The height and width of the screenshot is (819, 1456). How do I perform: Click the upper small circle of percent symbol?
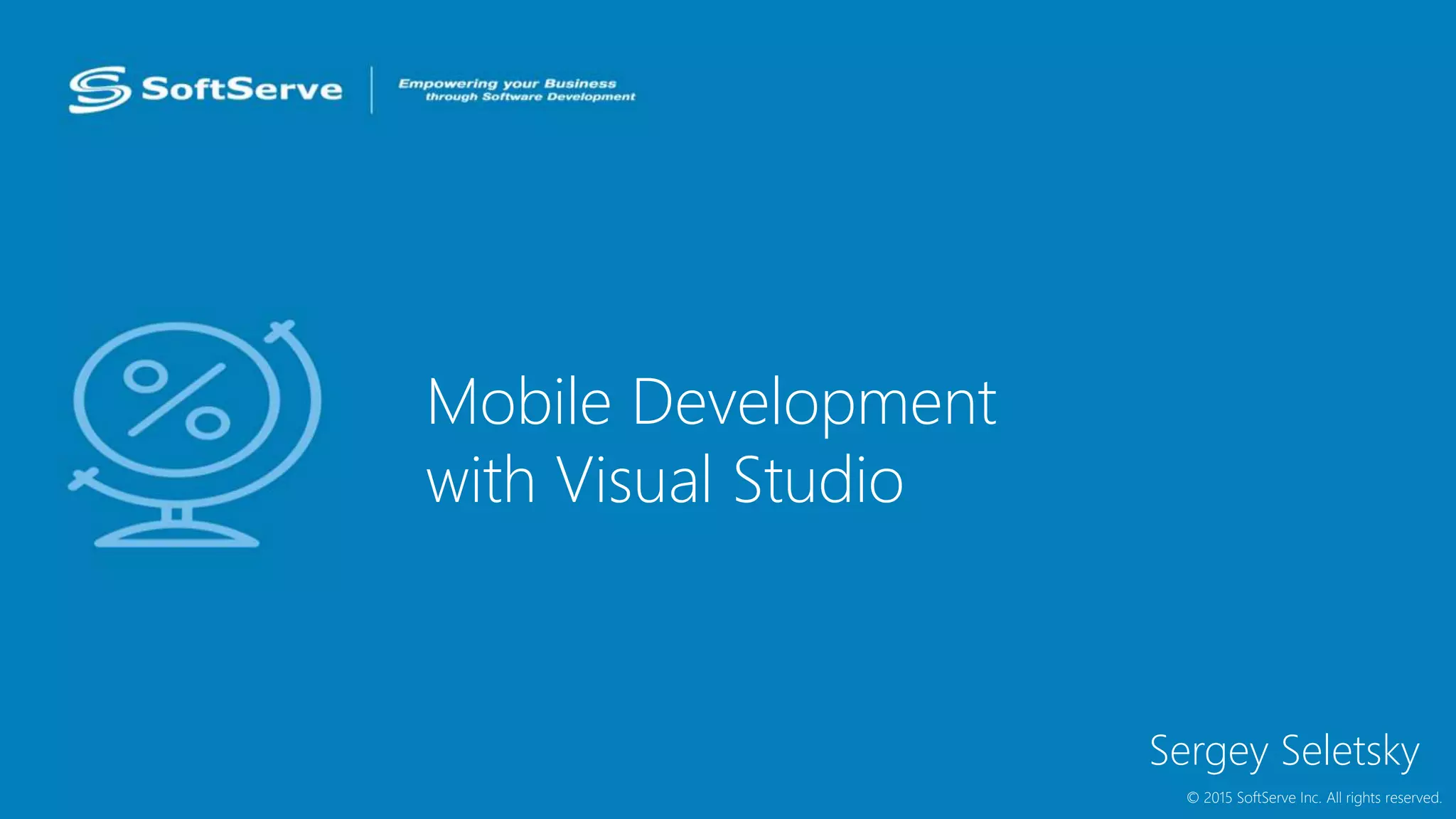click(x=146, y=377)
